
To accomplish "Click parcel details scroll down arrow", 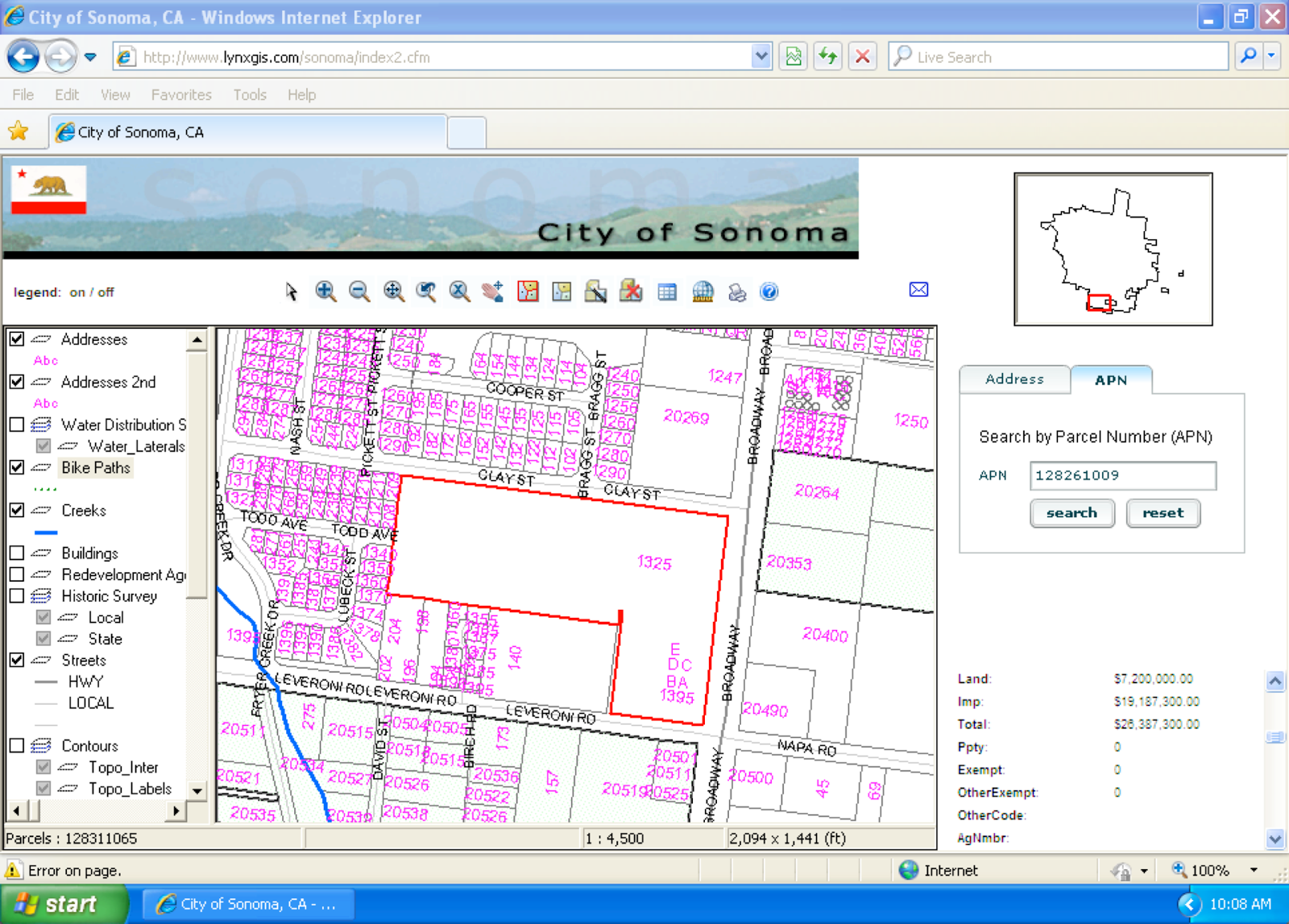I will click(x=1275, y=839).
